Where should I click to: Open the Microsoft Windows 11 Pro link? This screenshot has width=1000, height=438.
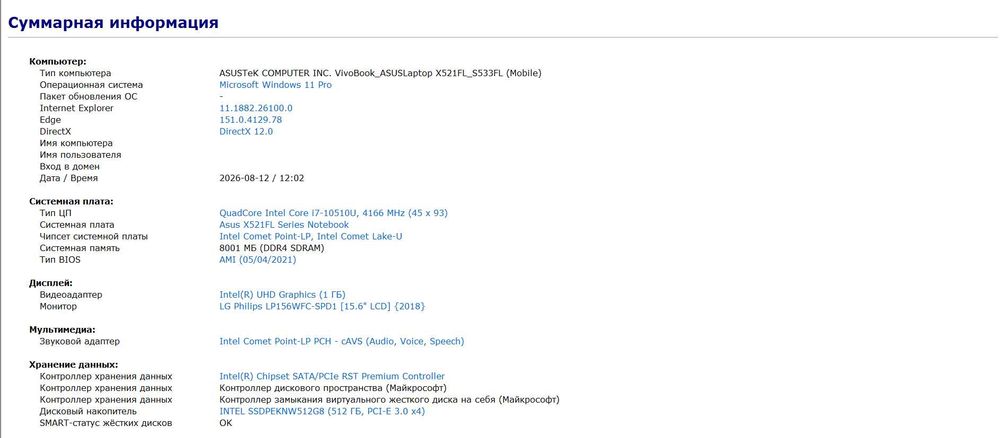pyautogui.click(x=276, y=85)
